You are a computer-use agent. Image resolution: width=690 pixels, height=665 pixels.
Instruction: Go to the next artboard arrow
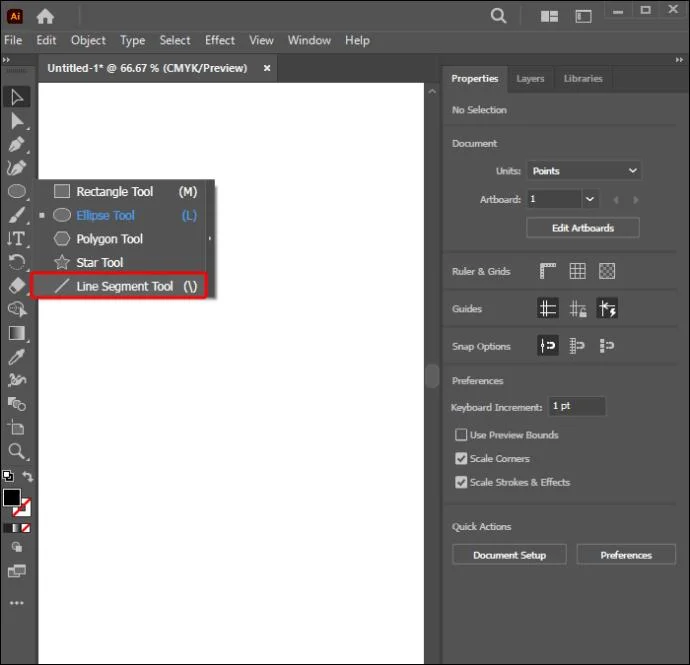[635, 200]
